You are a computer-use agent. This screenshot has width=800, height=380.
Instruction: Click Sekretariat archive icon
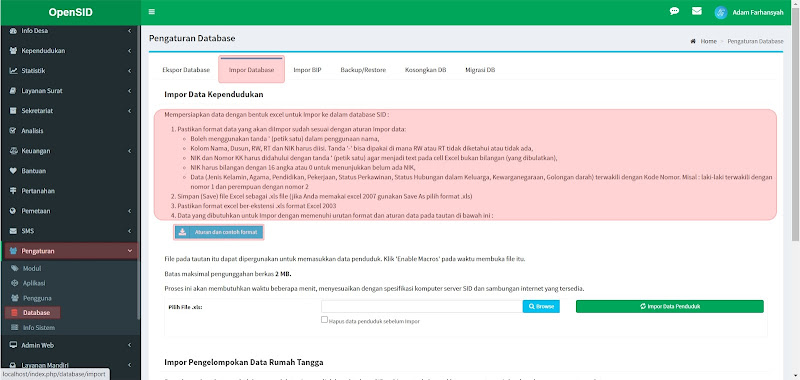13,111
